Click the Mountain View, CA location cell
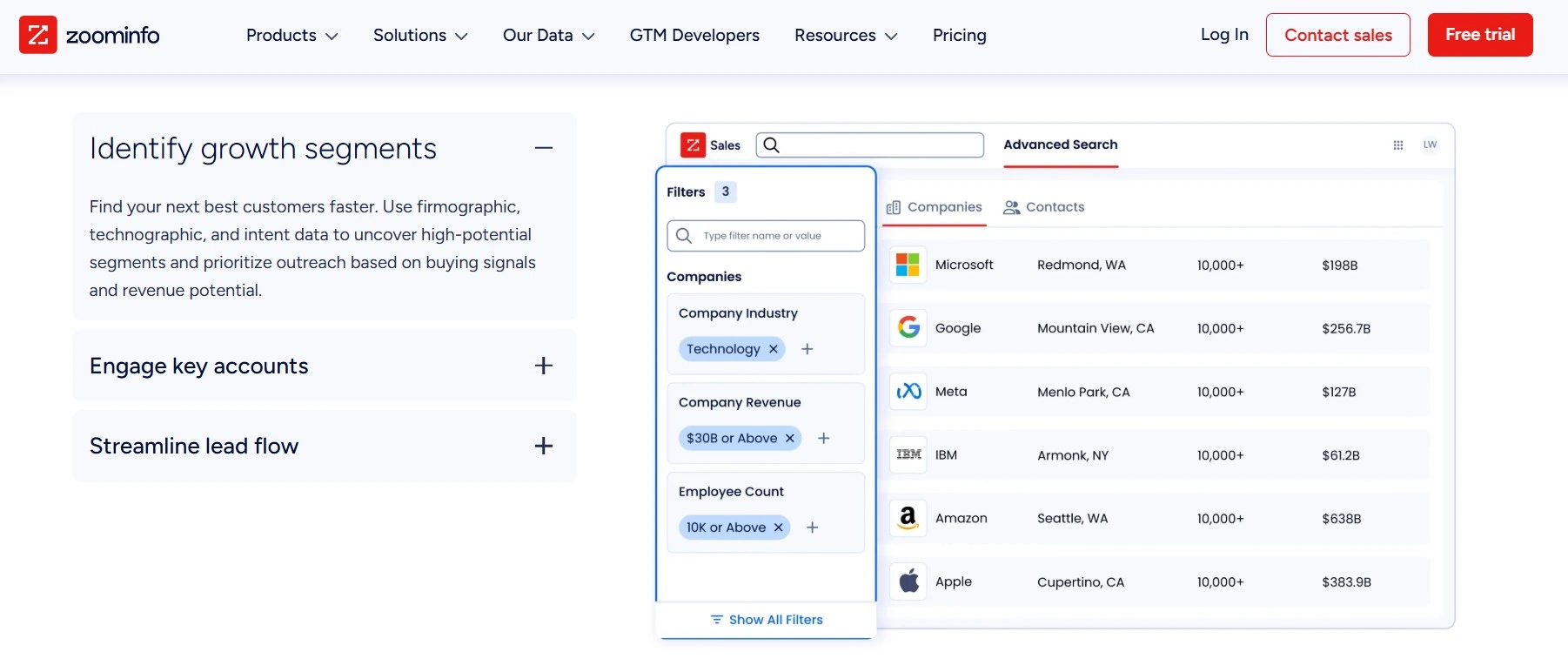The image size is (1568, 672). pyautogui.click(x=1096, y=328)
